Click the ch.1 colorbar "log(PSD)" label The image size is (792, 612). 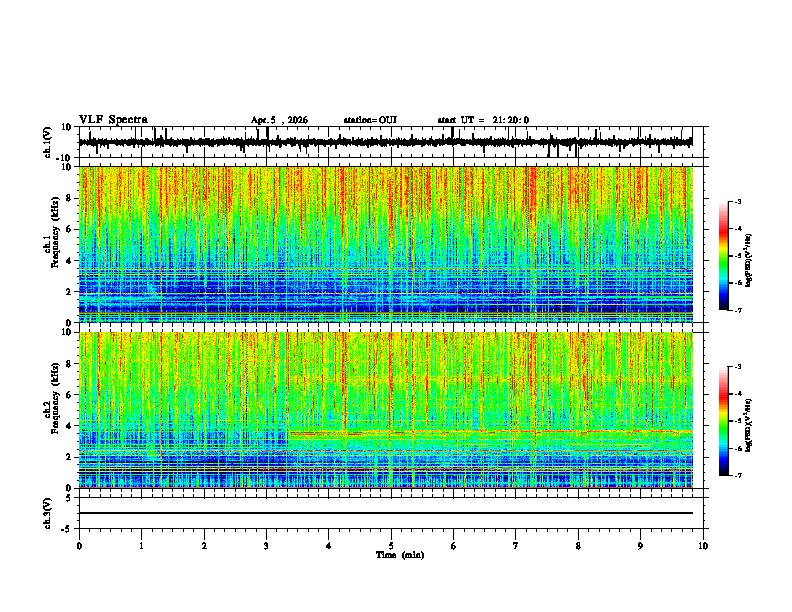(749, 261)
